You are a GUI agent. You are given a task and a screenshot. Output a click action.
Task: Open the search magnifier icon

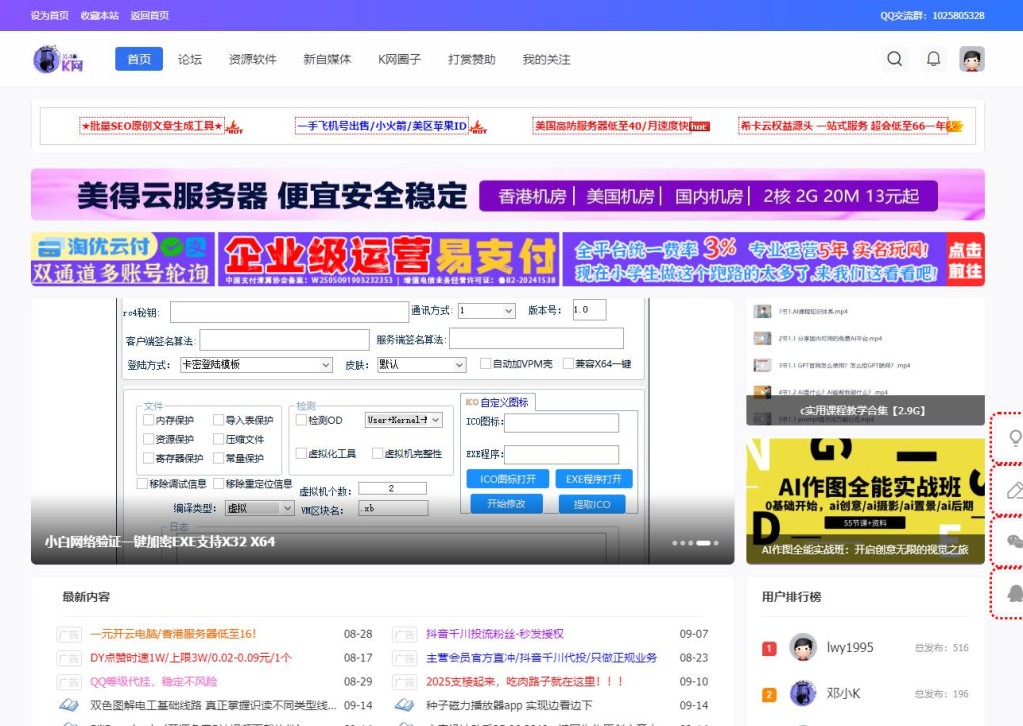(894, 59)
